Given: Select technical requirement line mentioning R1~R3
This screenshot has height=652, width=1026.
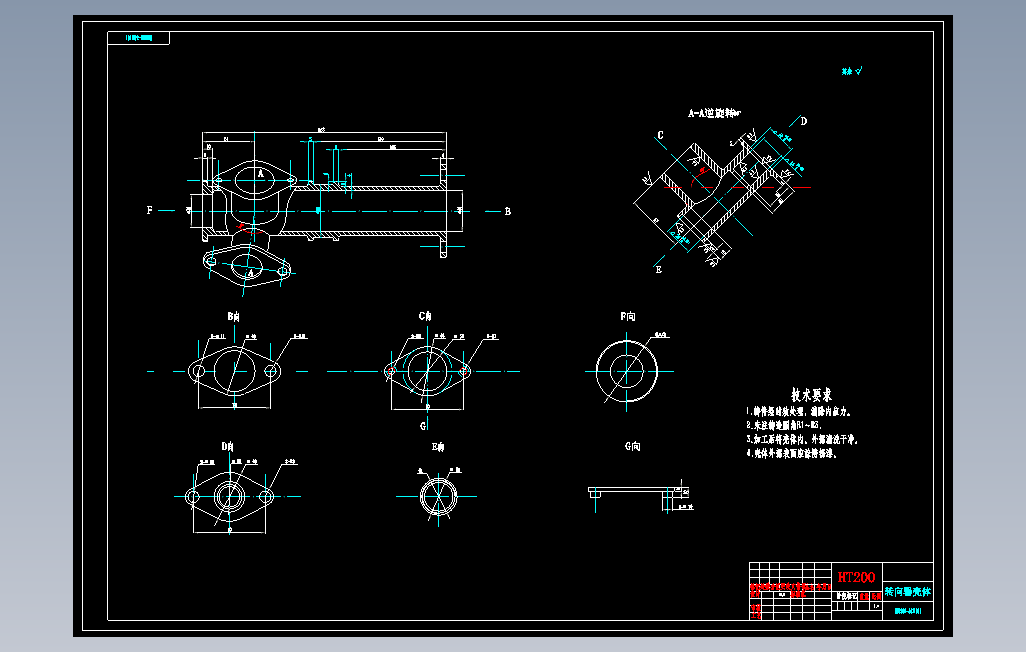Looking at the screenshot, I should [x=783, y=426].
